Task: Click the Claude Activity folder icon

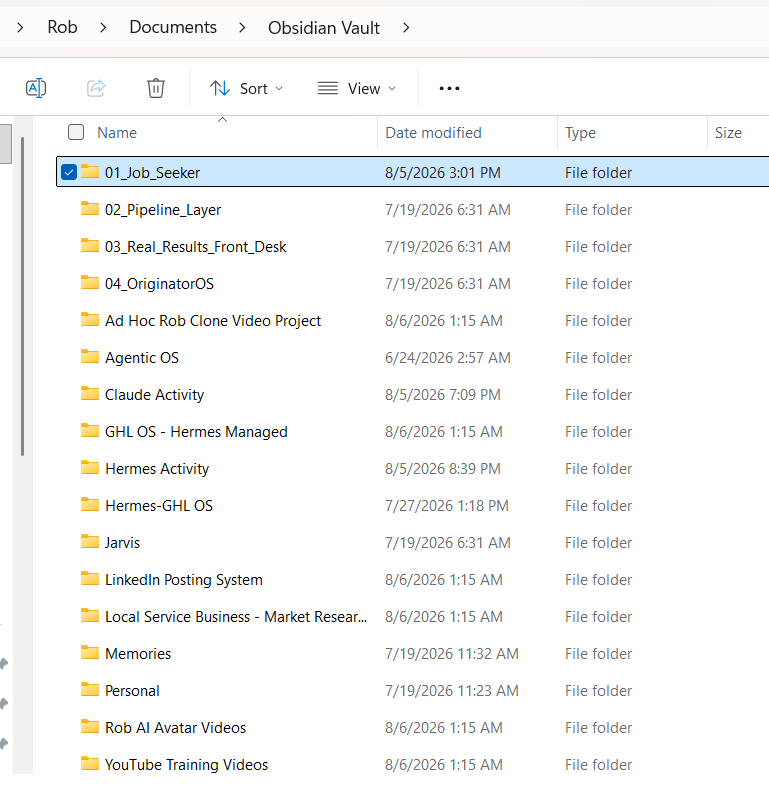Action: (90, 394)
